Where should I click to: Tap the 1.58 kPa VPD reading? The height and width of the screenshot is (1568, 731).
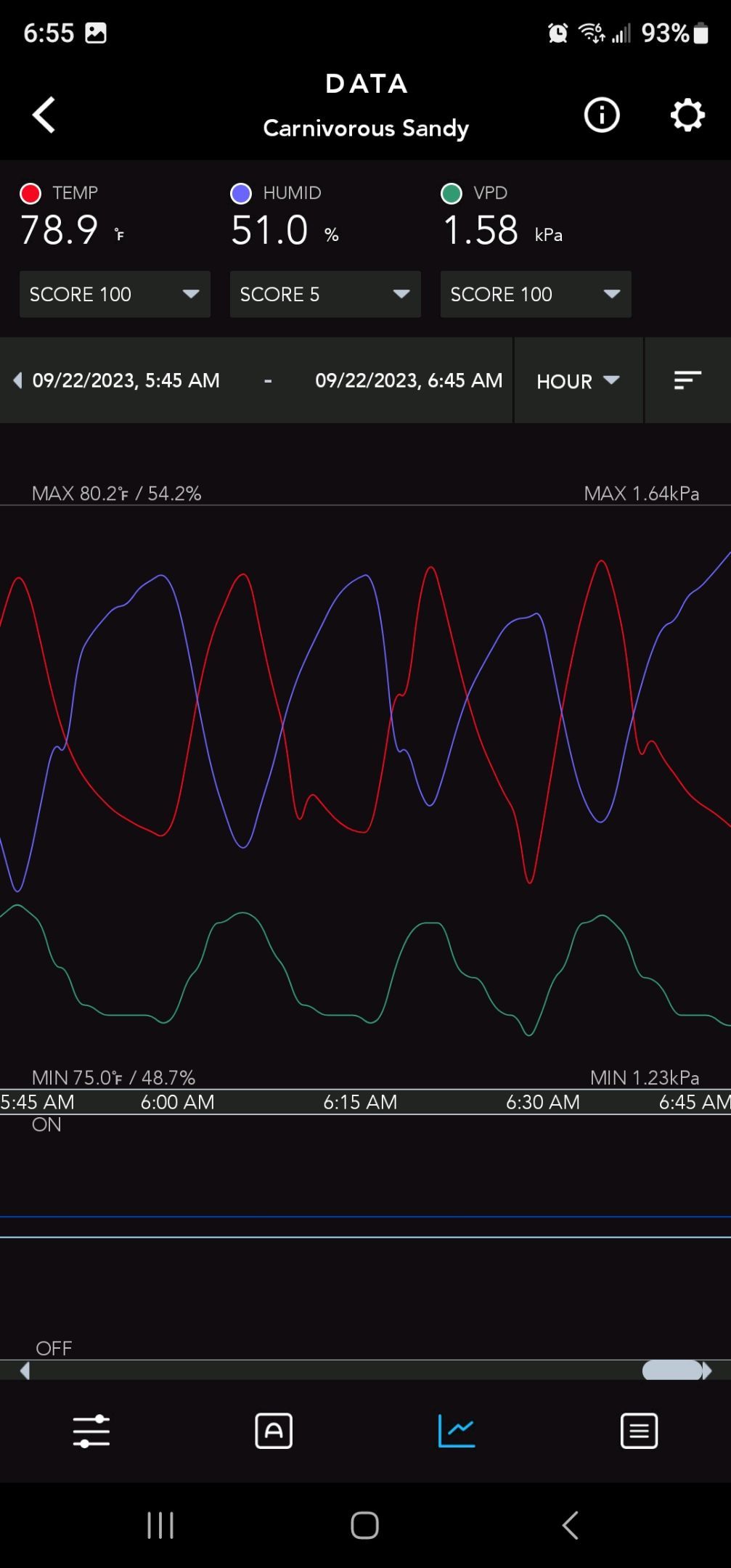(x=502, y=231)
